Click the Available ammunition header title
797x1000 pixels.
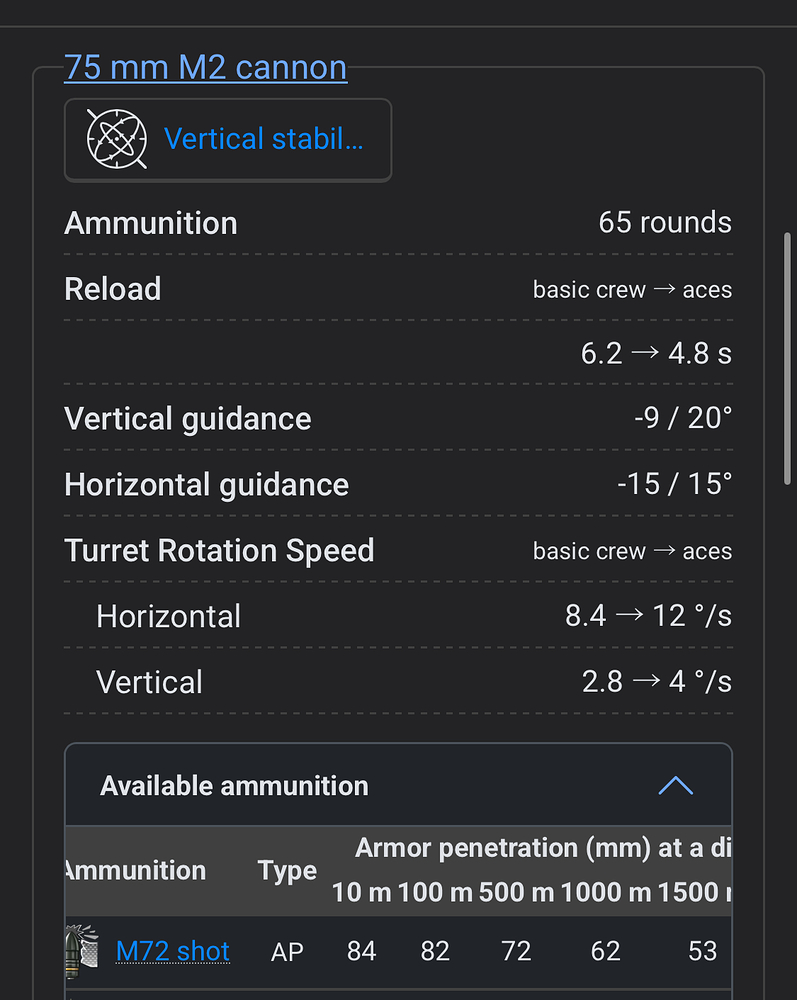(x=234, y=786)
